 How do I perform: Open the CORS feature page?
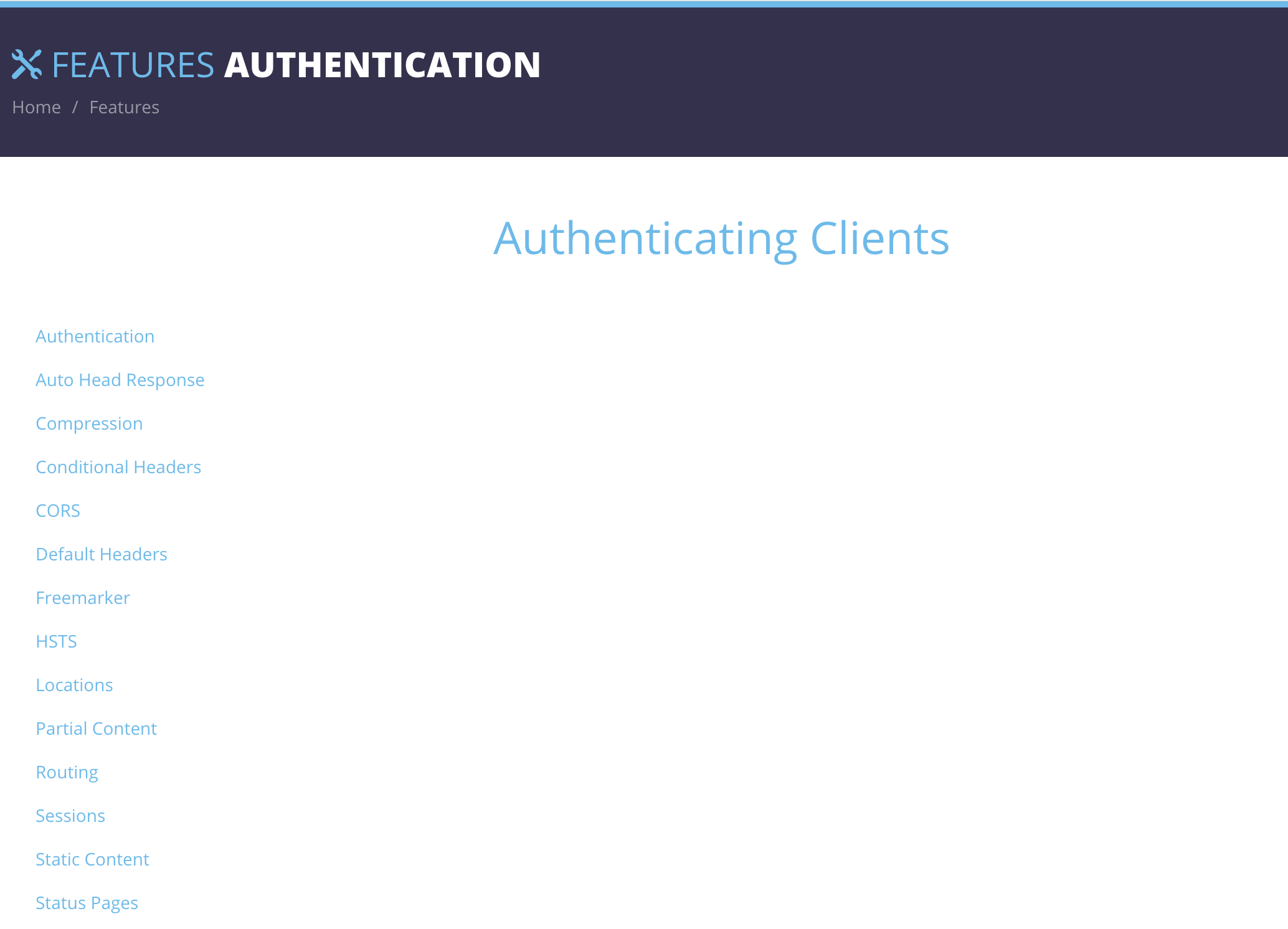tap(58, 510)
